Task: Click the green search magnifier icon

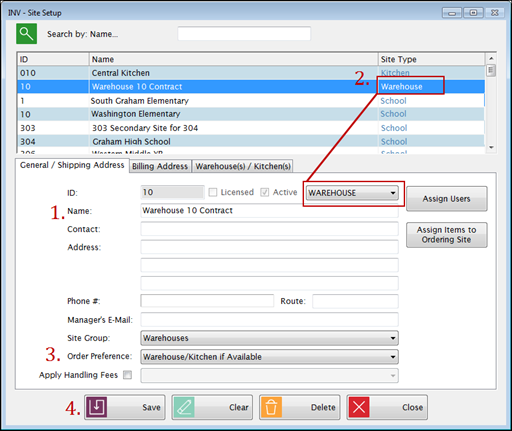Action: pyautogui.click(x=26, y=34)
